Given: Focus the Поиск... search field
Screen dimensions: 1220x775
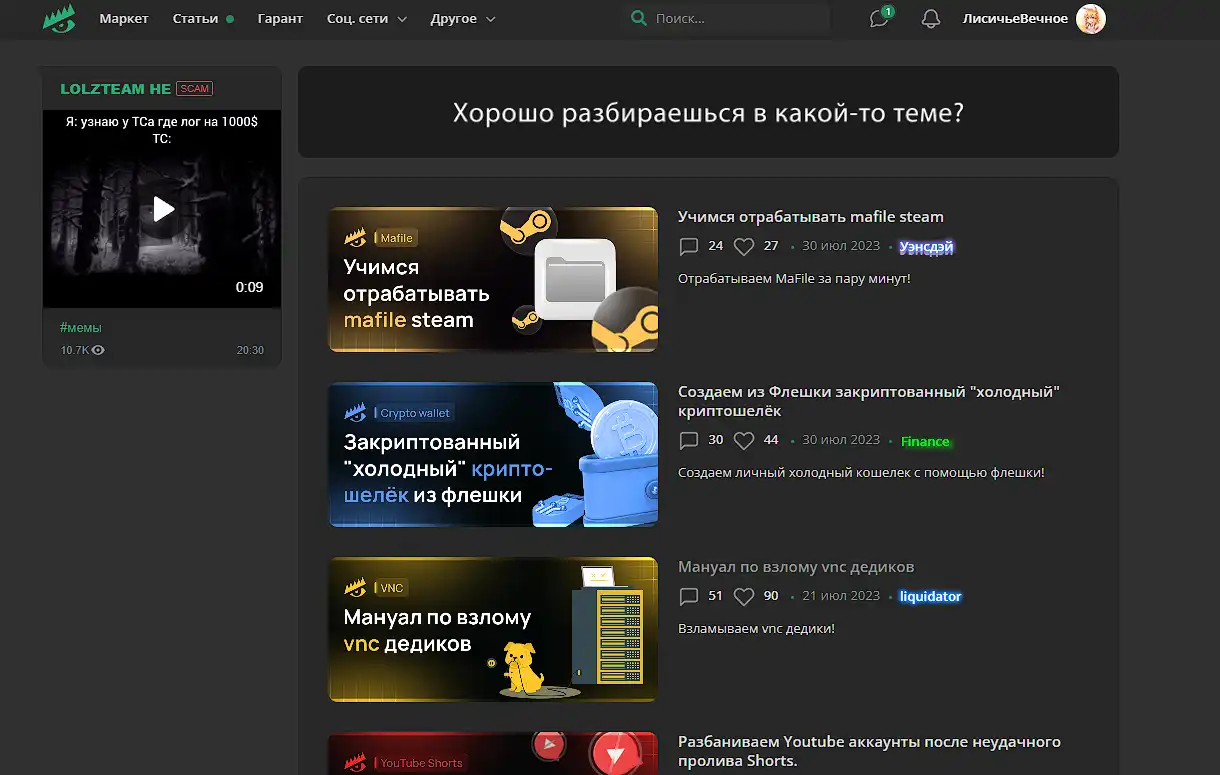Looking at the screenshot, I should coord(725,19).
